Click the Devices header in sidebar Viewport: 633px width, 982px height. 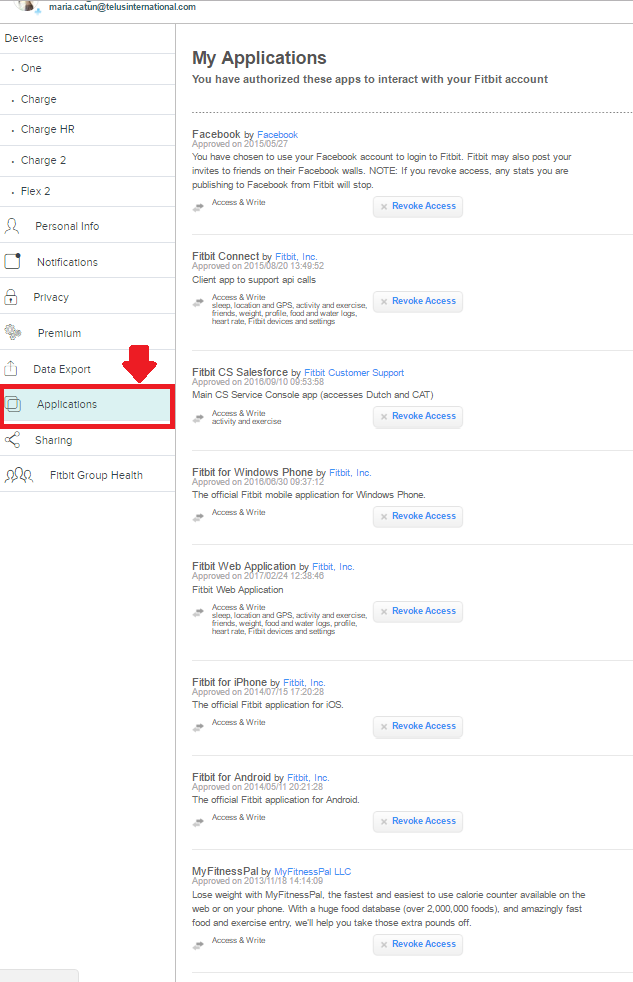tap(24, 38)
